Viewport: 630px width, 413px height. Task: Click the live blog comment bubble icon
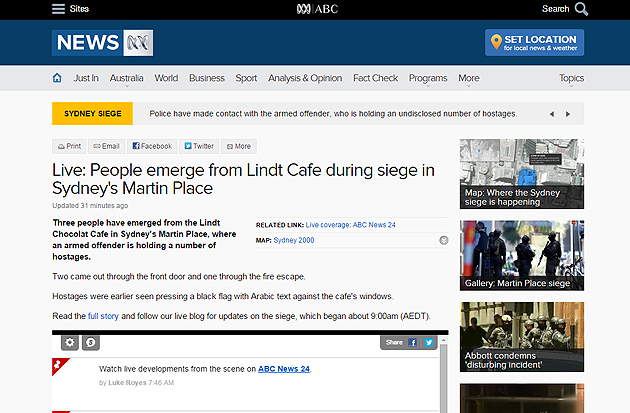(91, 342)
